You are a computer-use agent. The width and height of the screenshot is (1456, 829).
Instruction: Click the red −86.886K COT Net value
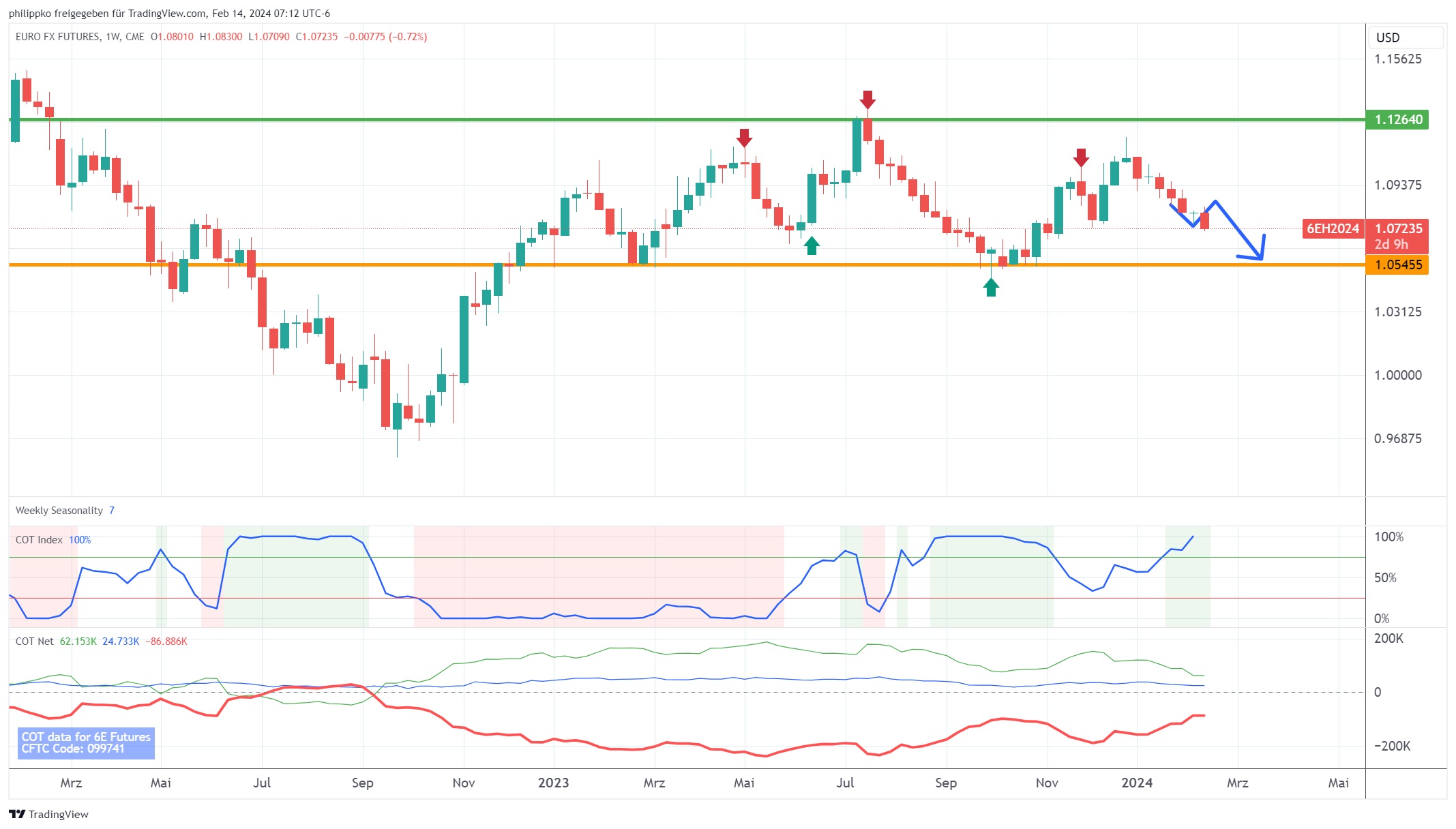tap(166, 641)
